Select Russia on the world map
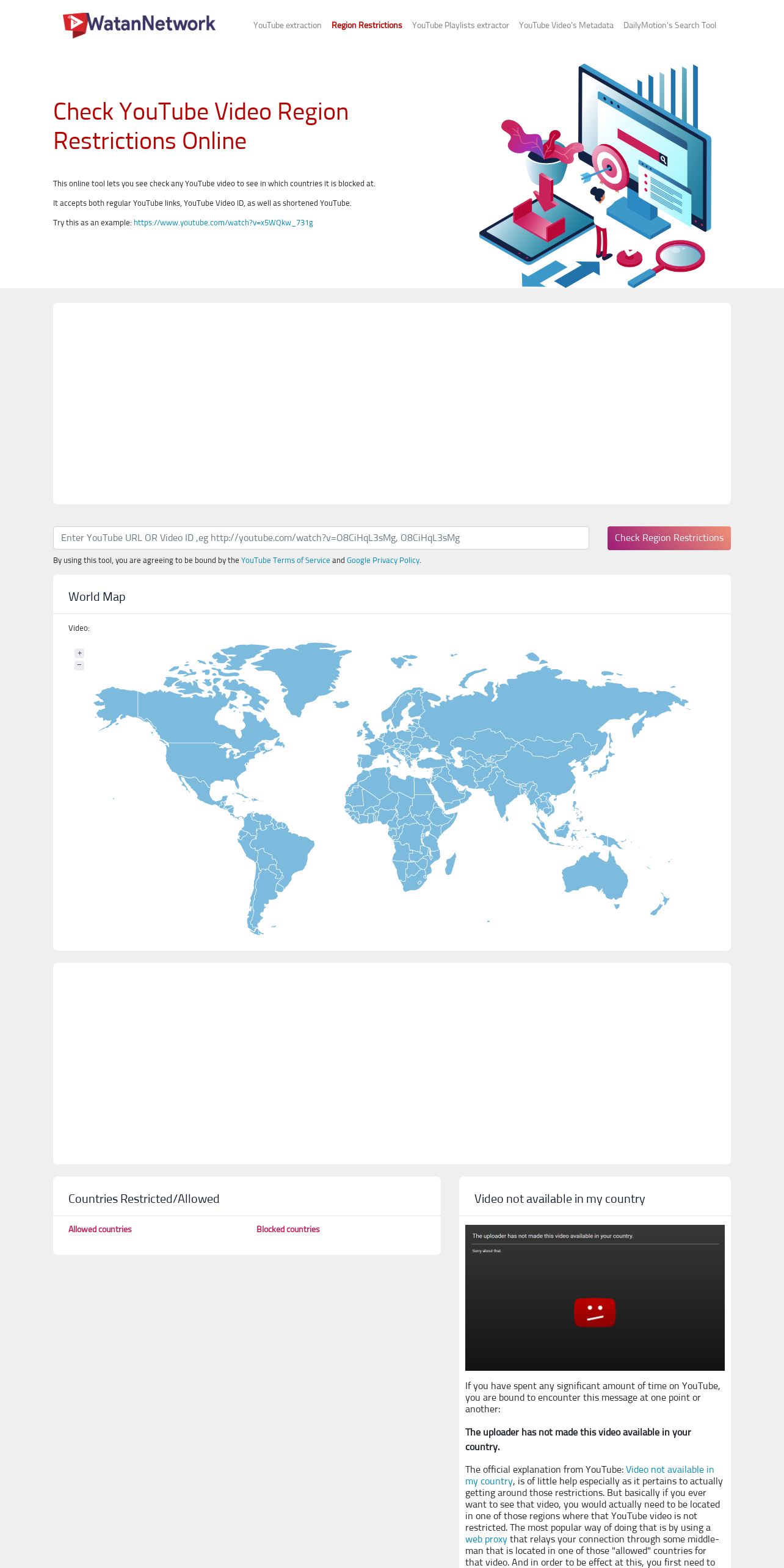 click(x=550, y=702)
